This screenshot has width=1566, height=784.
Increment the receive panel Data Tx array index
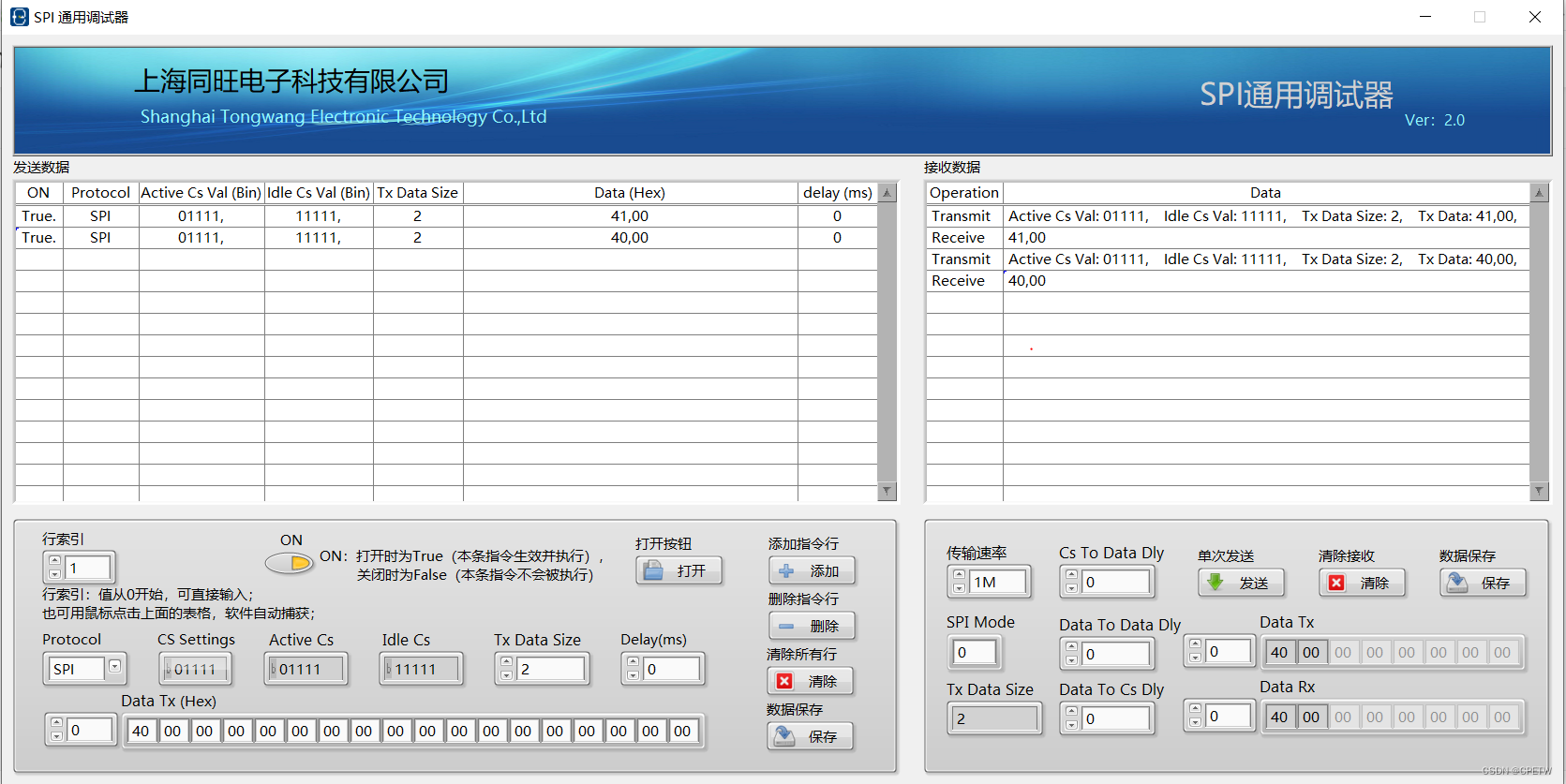[1195, 644]
